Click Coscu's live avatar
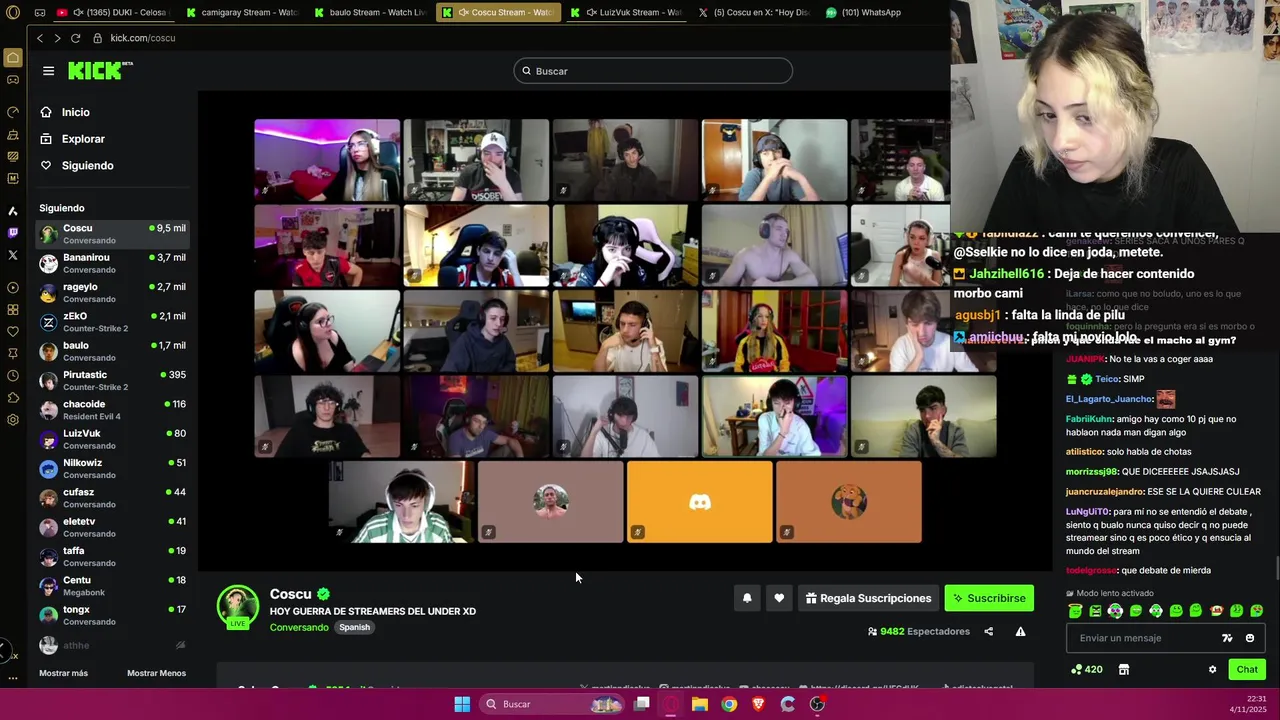Image resolution: width=1280 pixels, height=720 pixels. pyautogui.click(x=238, y=607)
